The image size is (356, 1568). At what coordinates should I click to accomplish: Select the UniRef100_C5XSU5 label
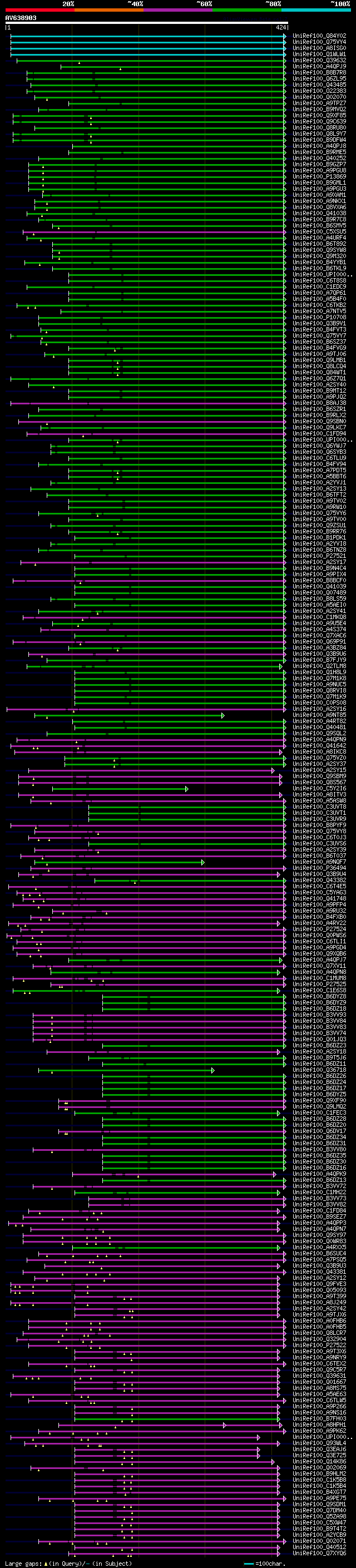click(319, 232)
